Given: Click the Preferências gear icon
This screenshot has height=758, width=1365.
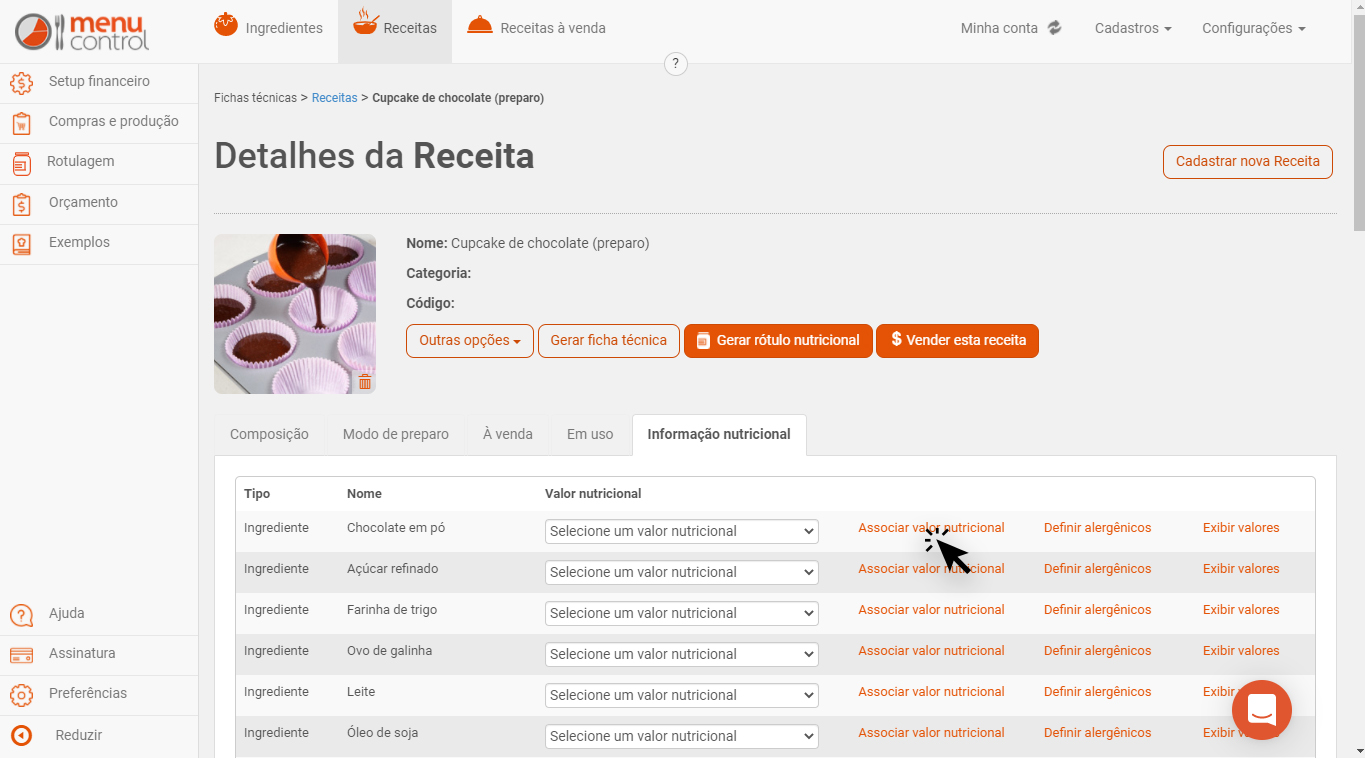Looking at the screenshot, I should (21, 695).
